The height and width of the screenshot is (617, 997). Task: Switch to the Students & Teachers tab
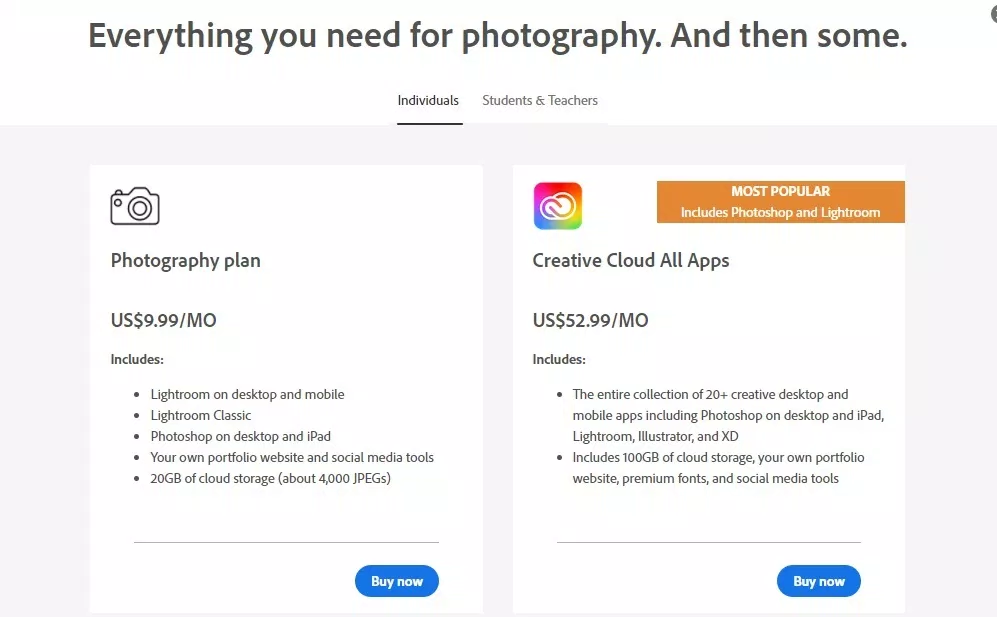point(540,100)
